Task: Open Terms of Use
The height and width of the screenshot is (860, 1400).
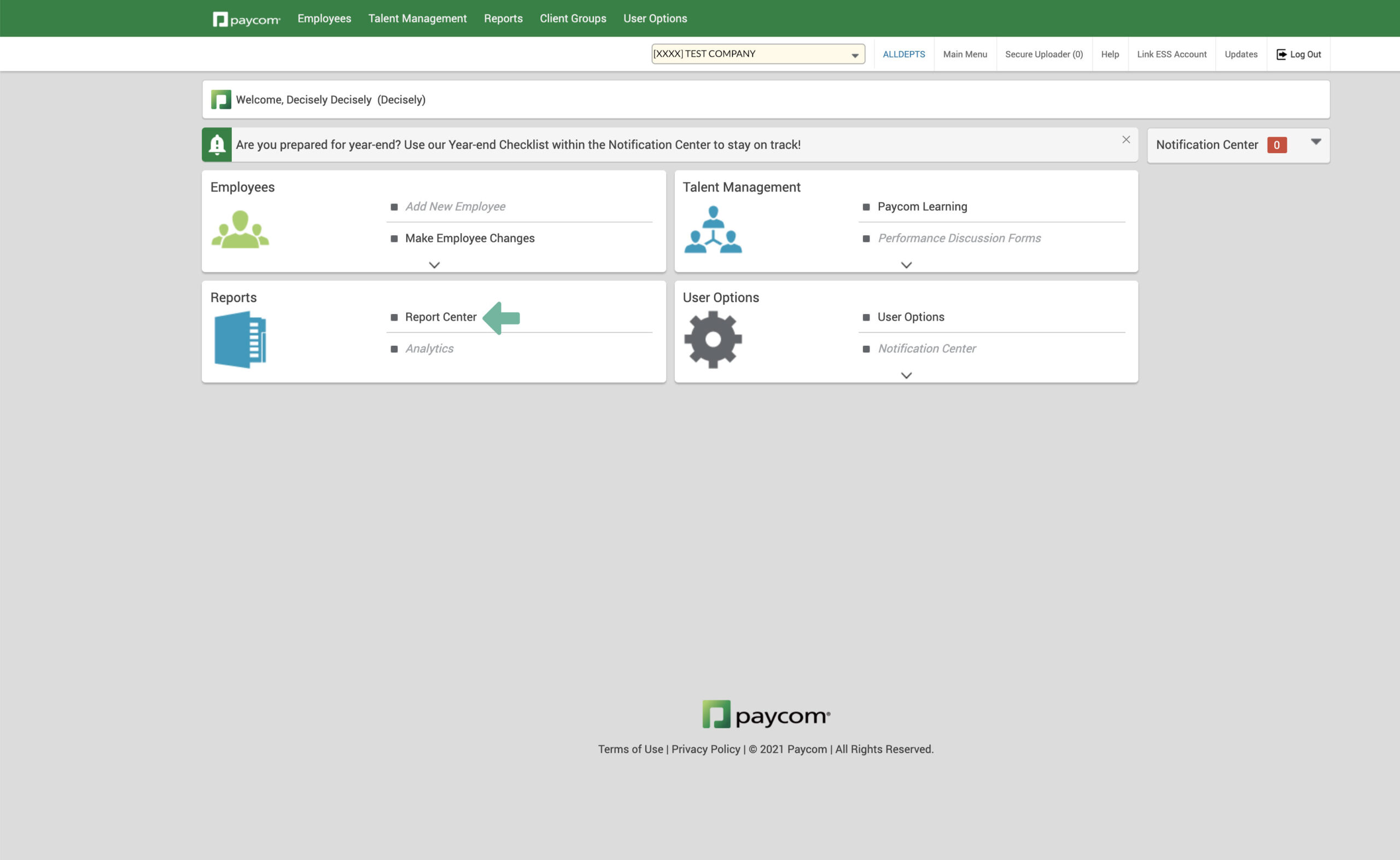Action: 630,749
